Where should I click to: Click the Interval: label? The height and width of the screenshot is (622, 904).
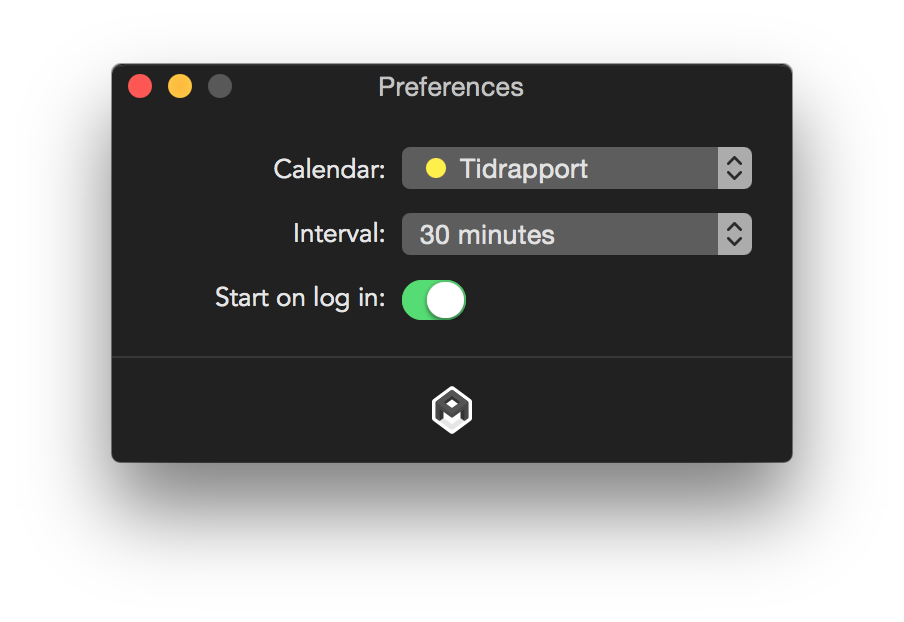point(339,234)
